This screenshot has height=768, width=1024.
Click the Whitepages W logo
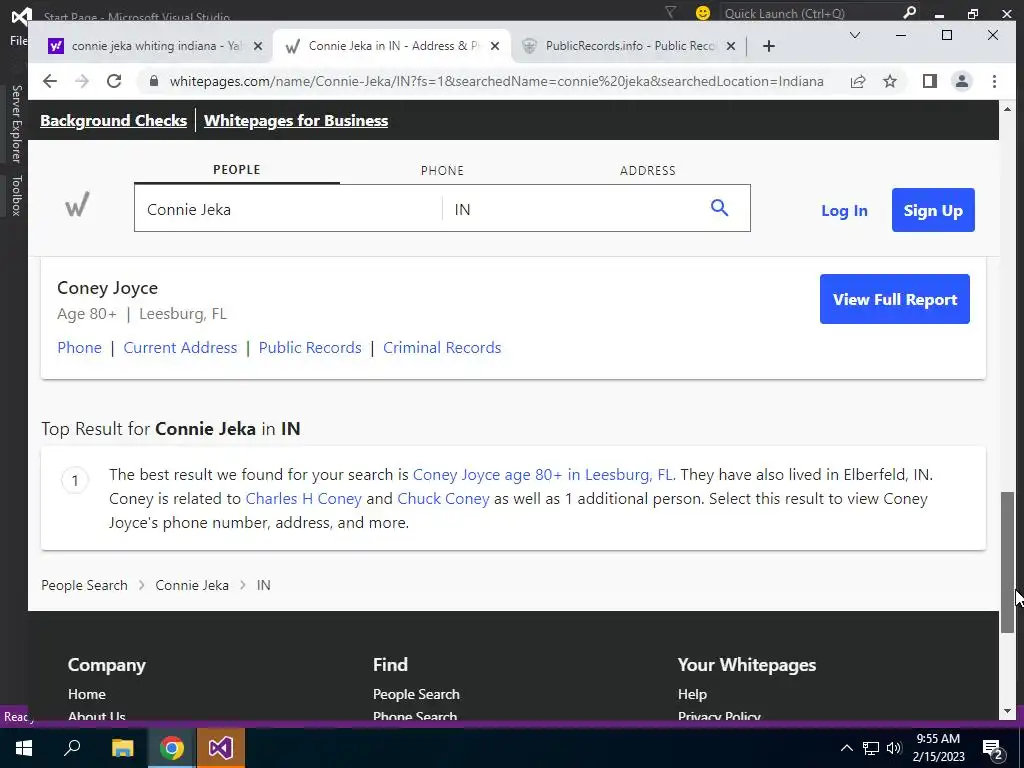77,205
